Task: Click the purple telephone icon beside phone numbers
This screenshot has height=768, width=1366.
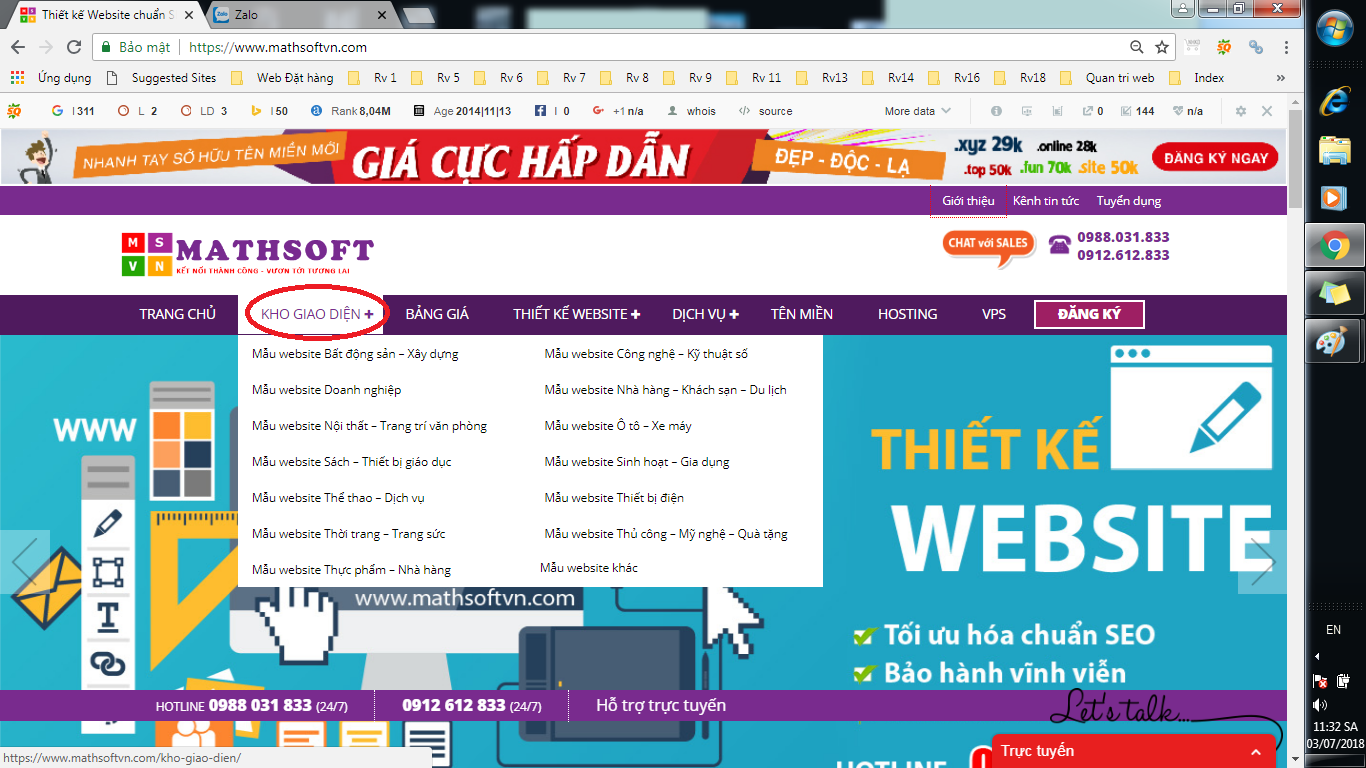Action: 1059,245
